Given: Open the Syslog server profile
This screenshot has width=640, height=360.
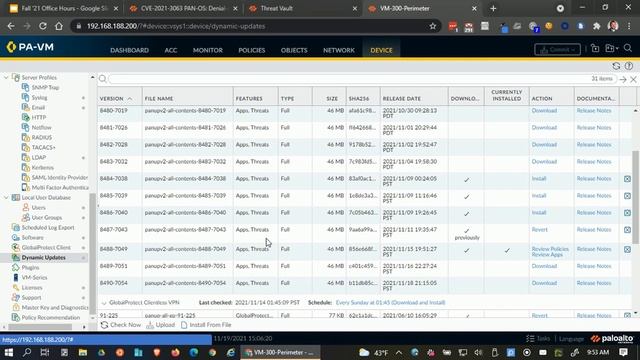Looking at the screenshot, I should point(39,98).
